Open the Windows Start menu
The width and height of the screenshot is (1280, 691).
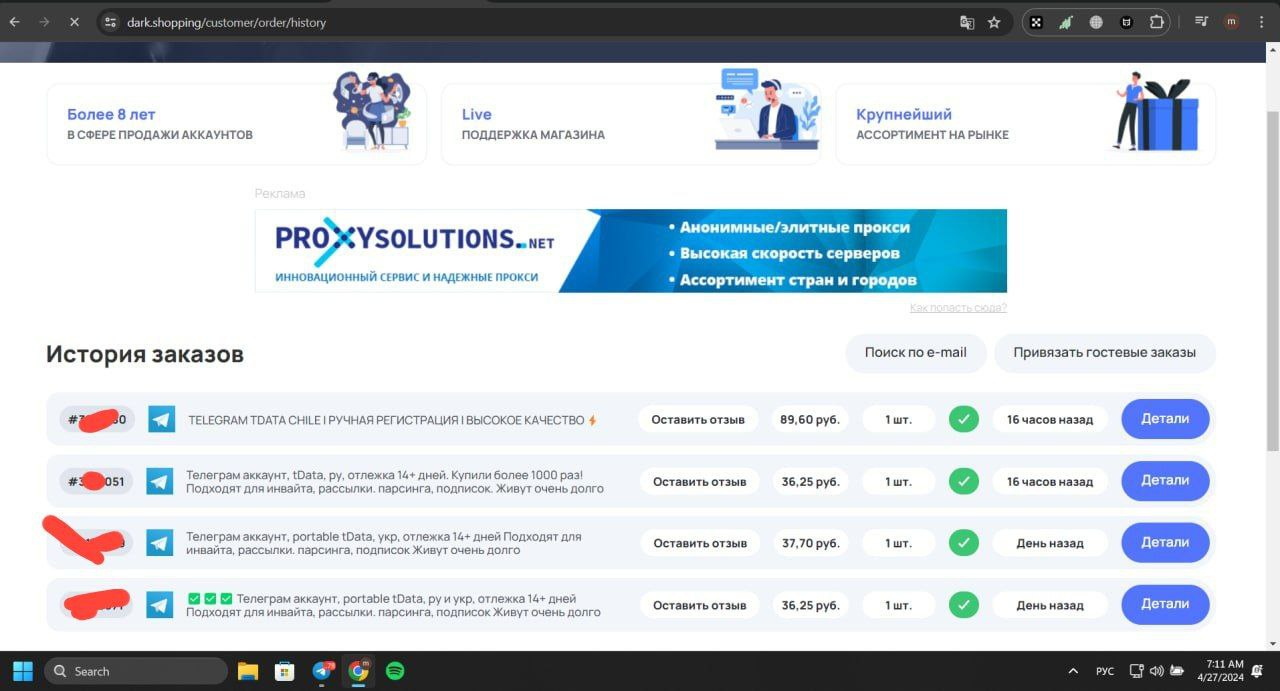[x=22, y=671]
